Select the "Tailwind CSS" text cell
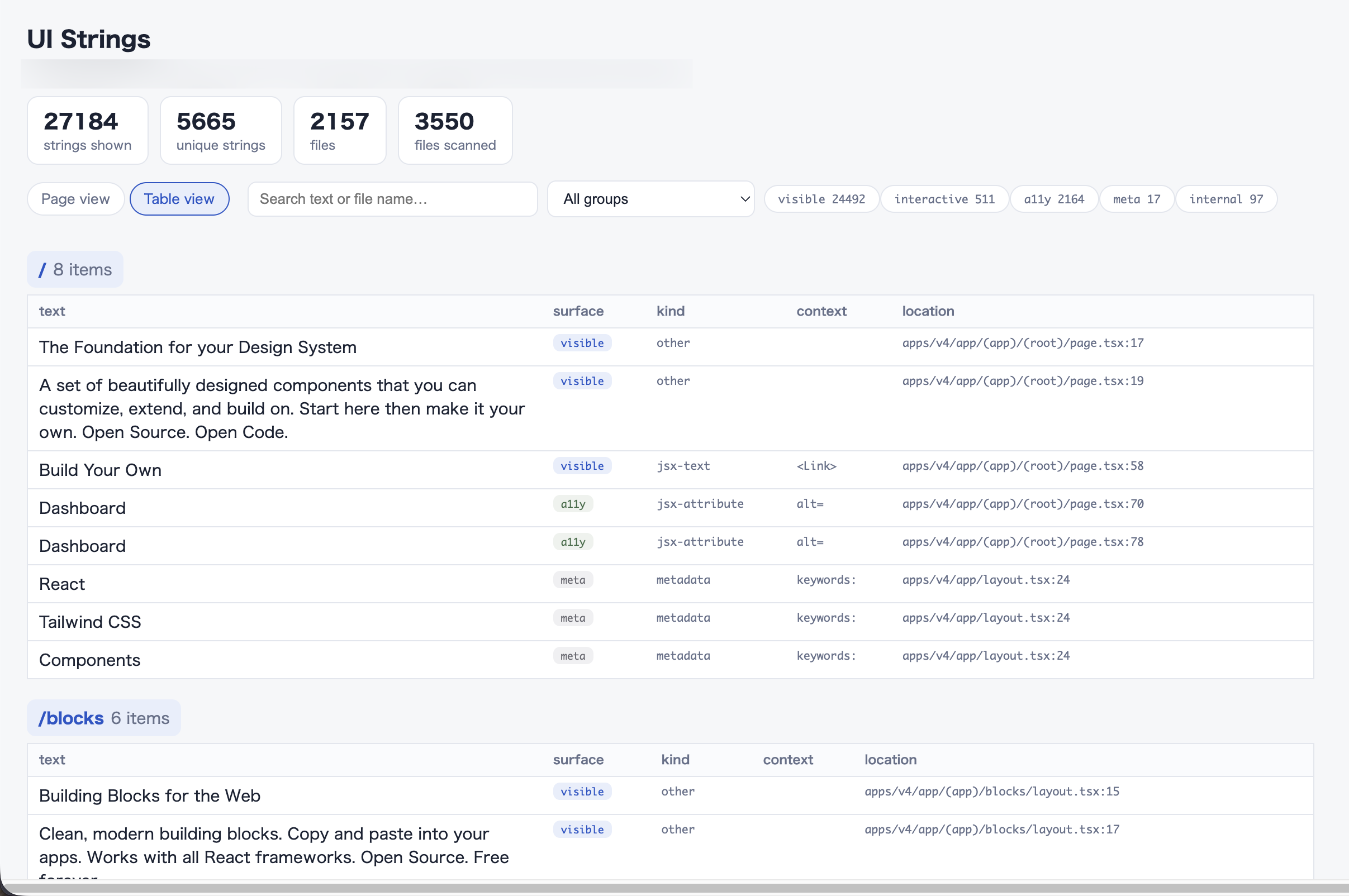The image size is (1349, 896). click(x=90, y=622)
